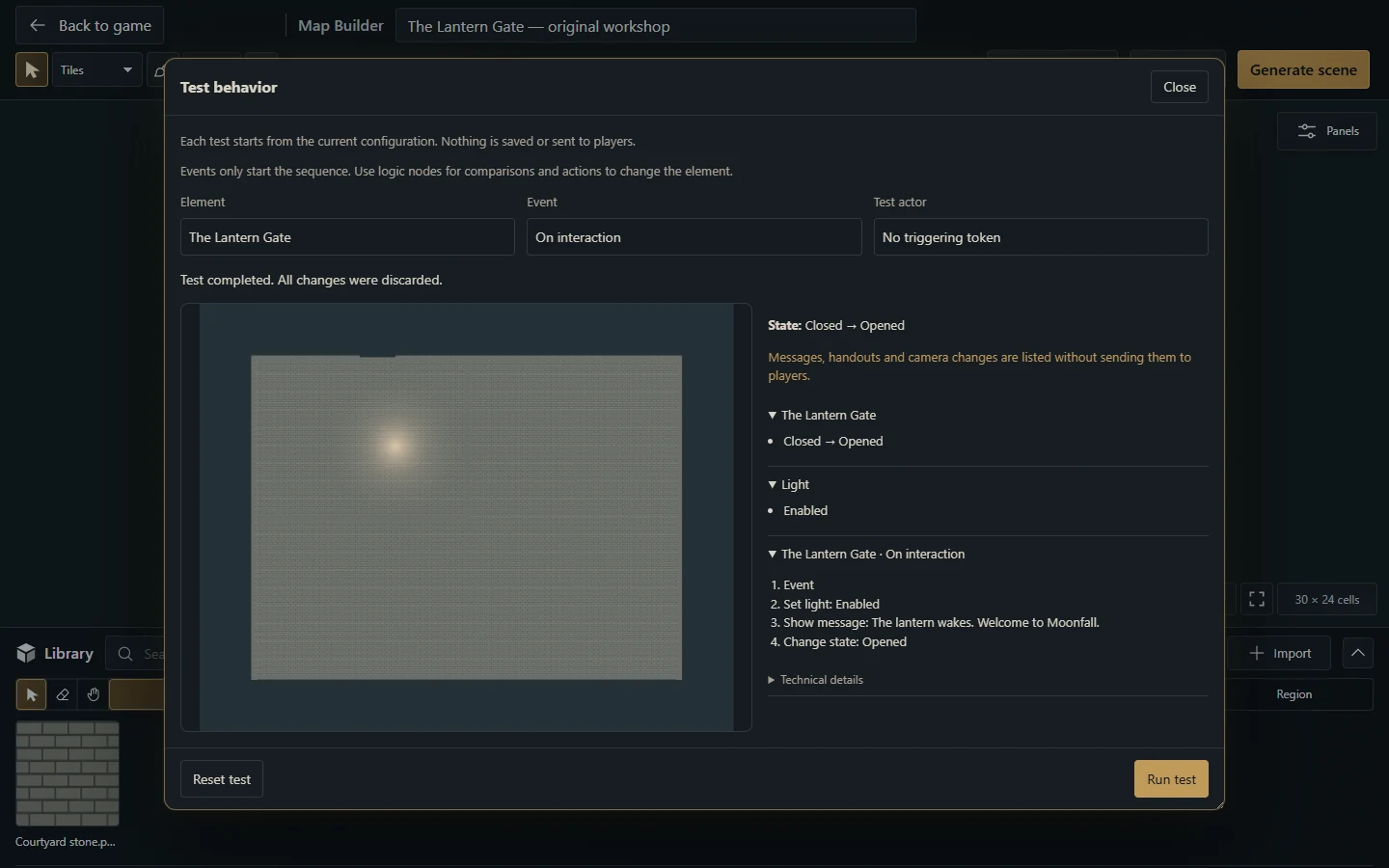Open the Test actor dropdown

pos(1041,237)
